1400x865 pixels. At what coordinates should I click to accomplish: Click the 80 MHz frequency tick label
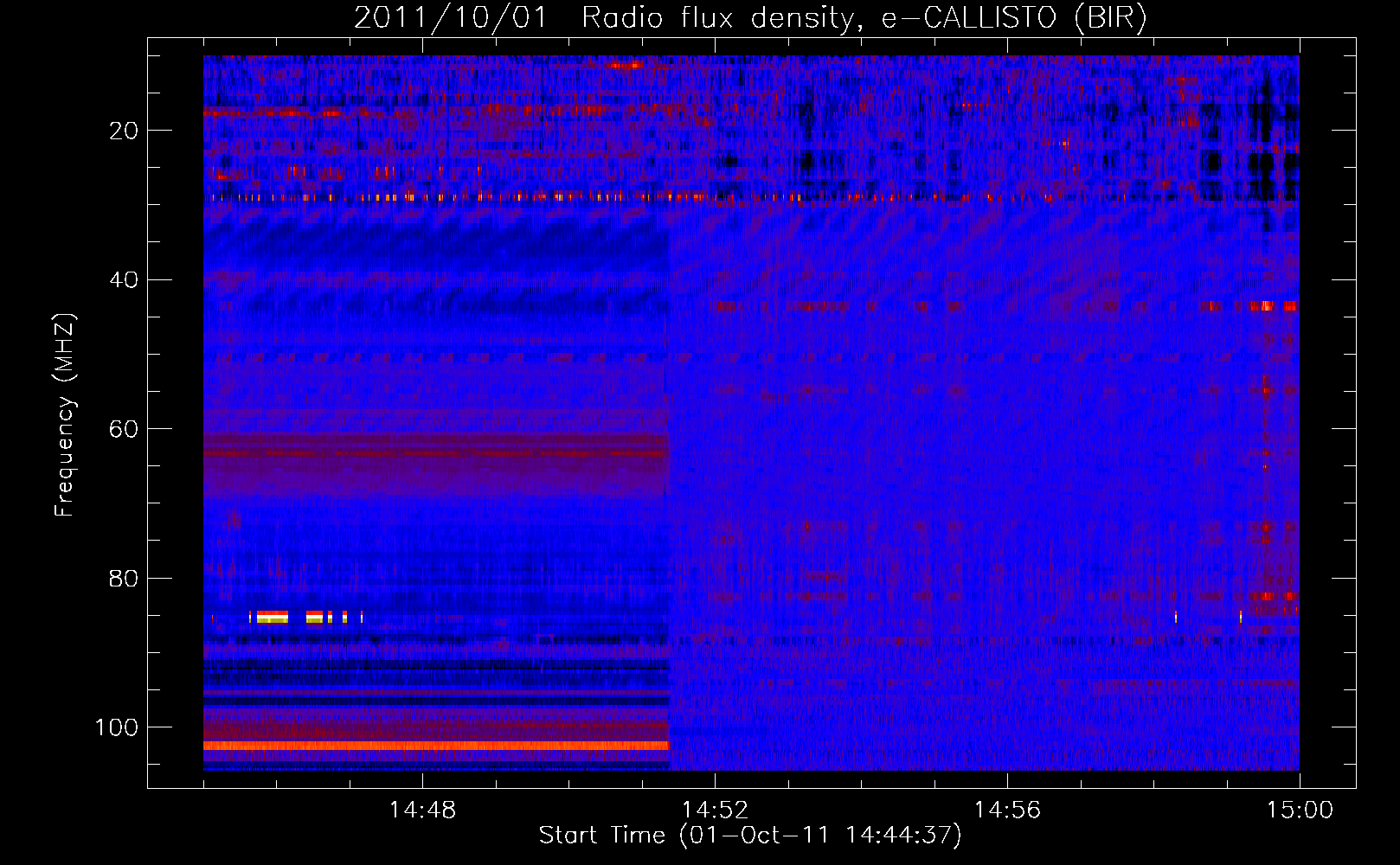point(125,578)
